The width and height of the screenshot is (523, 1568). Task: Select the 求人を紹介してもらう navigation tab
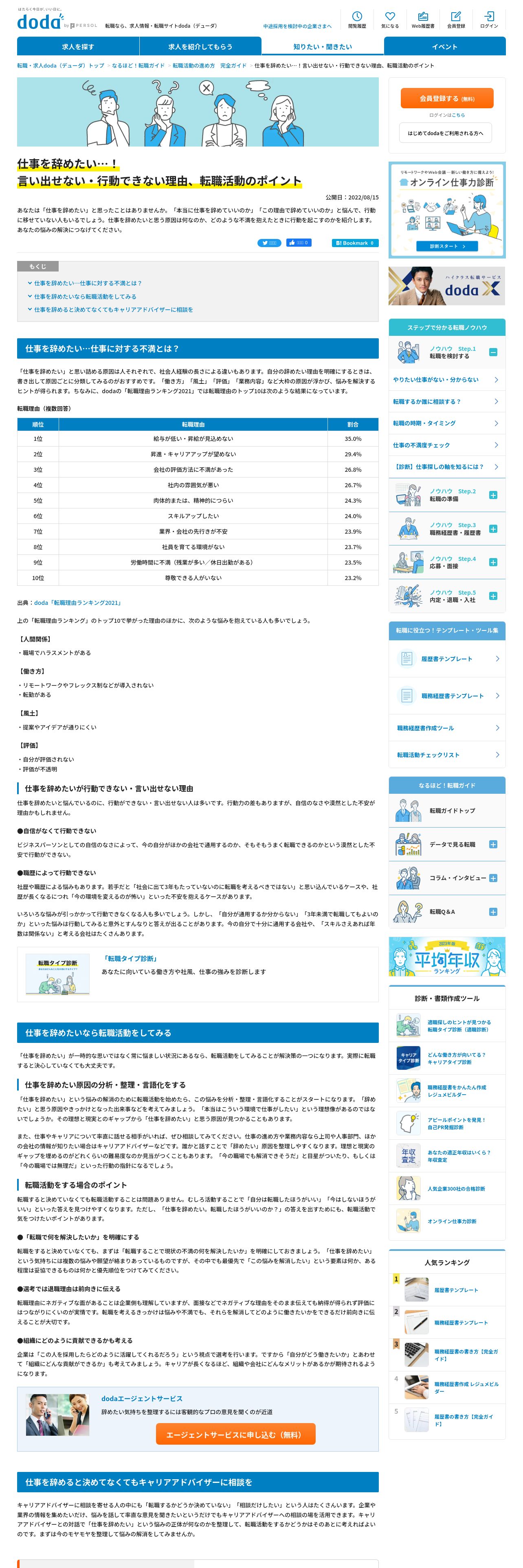200,46
